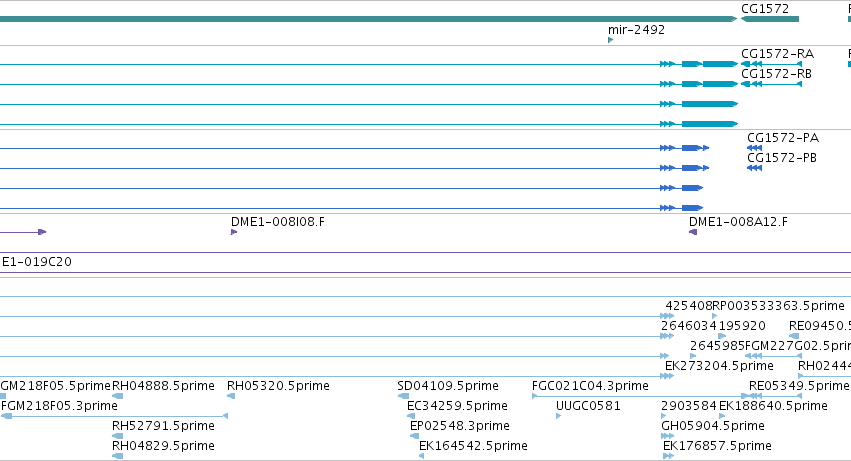Open the EK188640.5prime EST label

point(773,406)
